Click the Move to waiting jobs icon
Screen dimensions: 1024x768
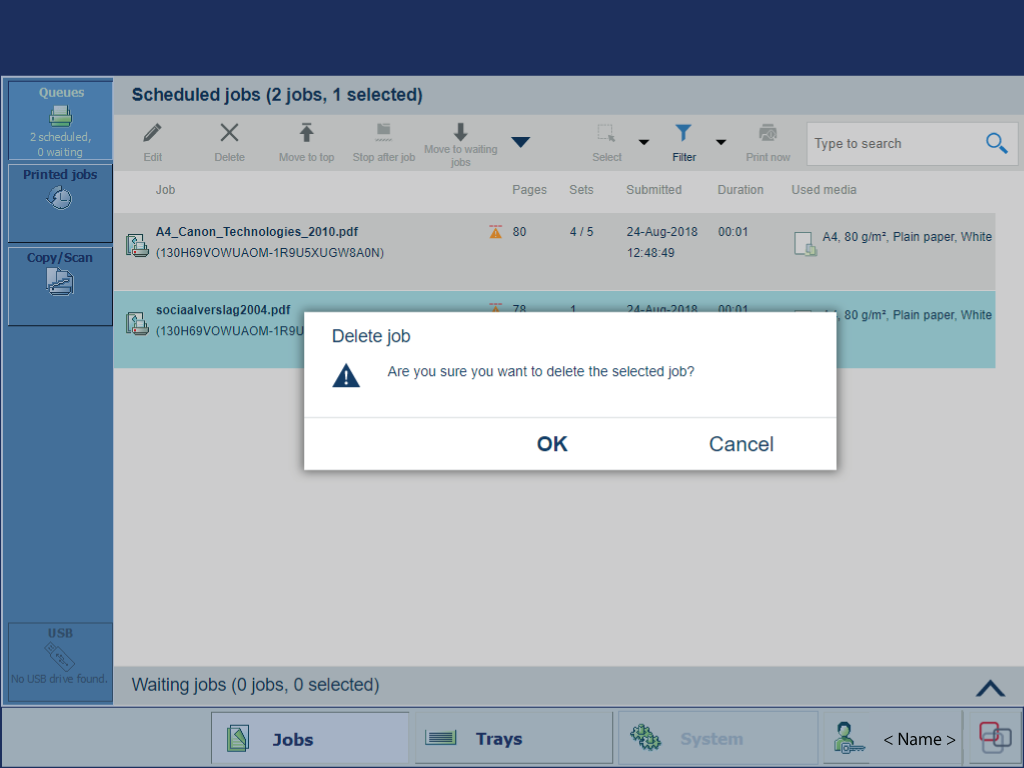coord(460,133)
